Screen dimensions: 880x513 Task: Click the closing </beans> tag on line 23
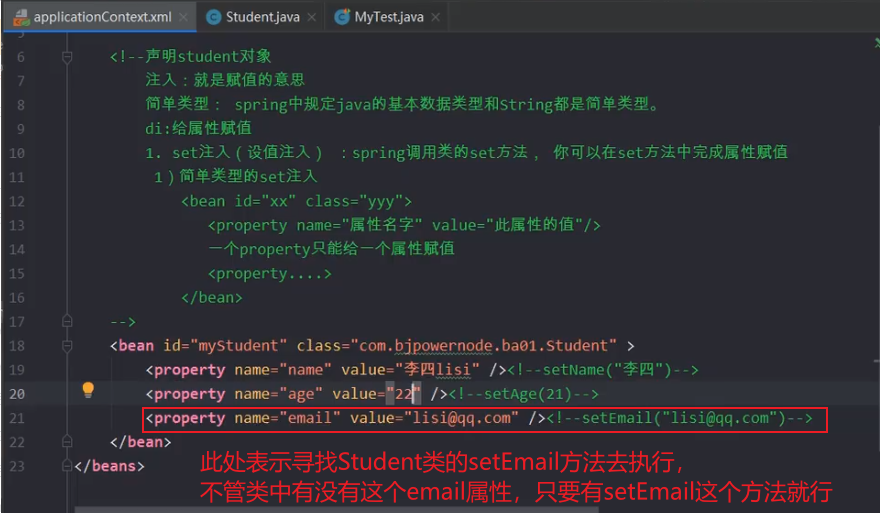click(109, 466)
